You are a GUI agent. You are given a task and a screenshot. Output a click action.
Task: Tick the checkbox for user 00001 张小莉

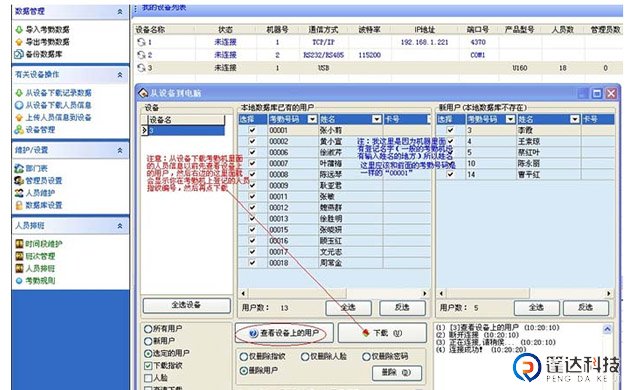click(252, 130)
